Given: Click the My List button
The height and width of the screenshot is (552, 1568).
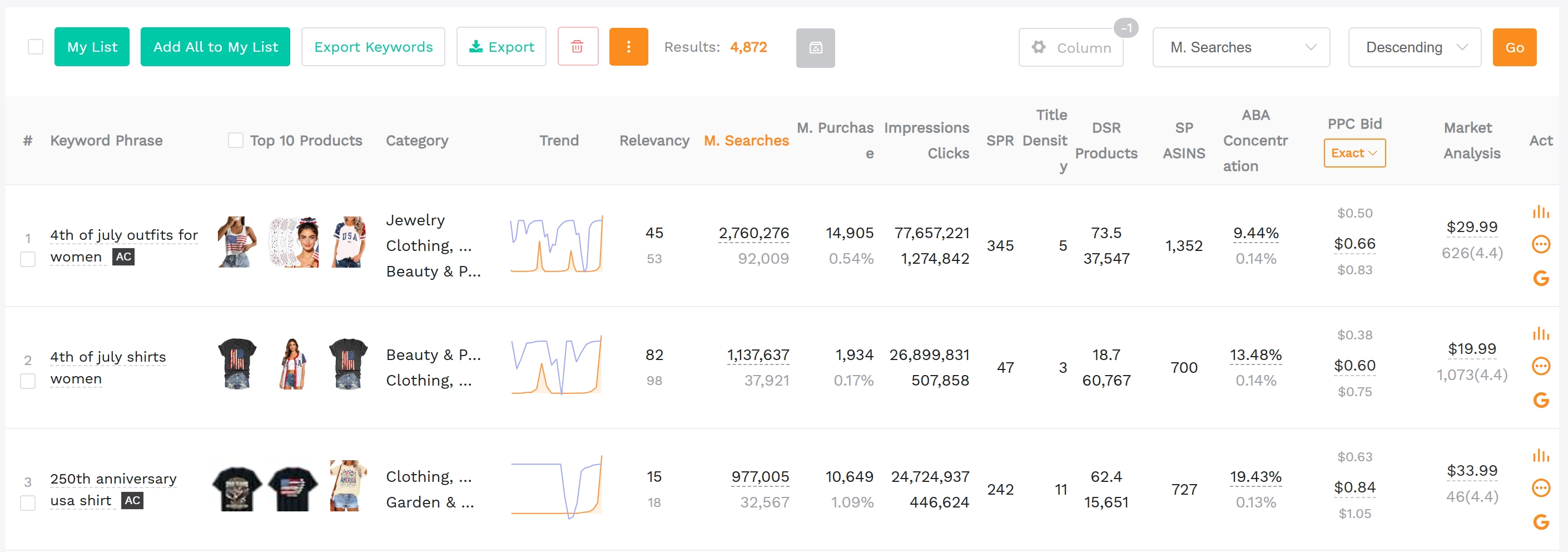Looking at the screenshot, I should pyautogui.click(x=92, y=47).
